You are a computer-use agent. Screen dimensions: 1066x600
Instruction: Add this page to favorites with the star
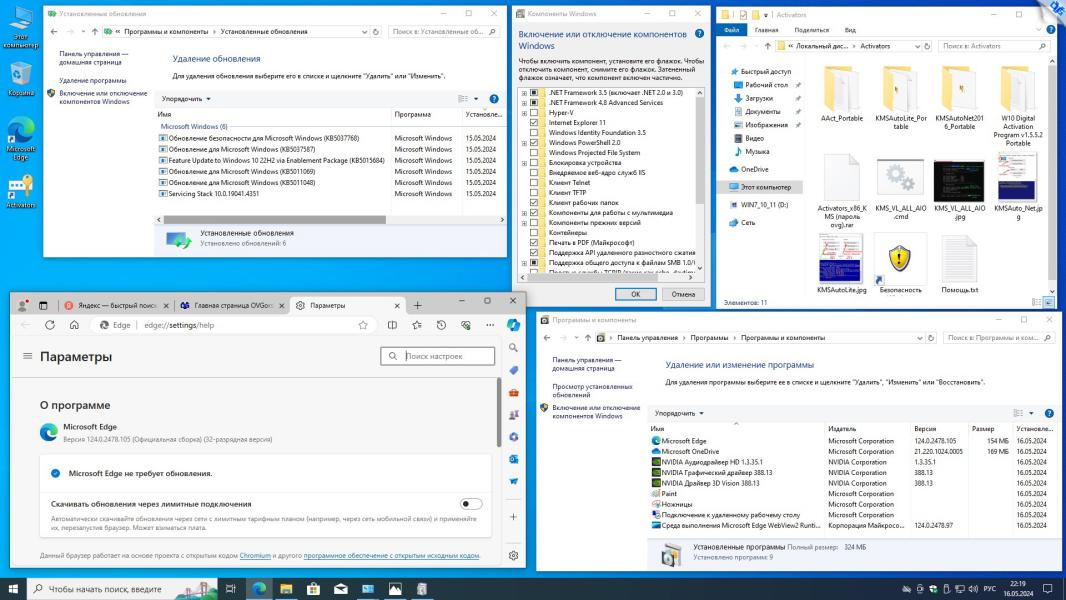point(363,325)
